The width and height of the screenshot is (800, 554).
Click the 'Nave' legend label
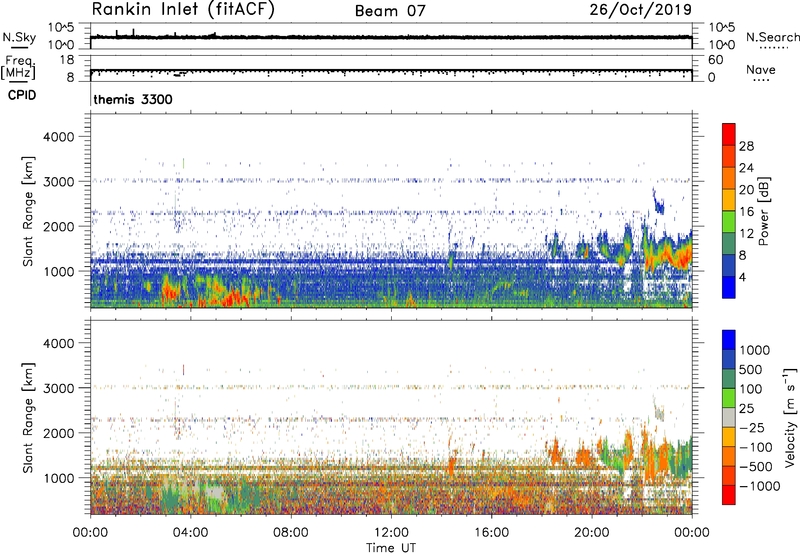[761, 69]
